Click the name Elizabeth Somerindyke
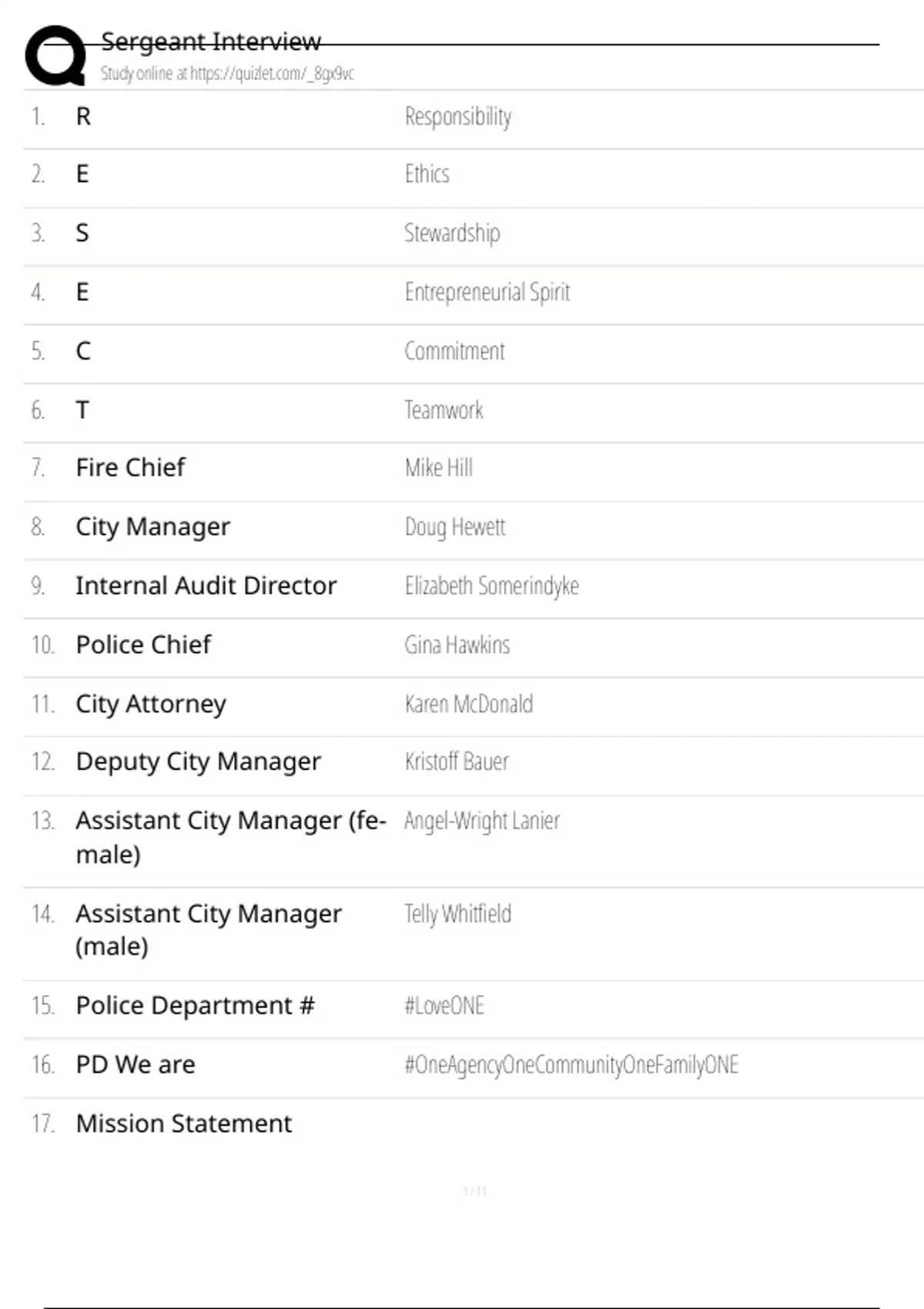 click(491, 586)
